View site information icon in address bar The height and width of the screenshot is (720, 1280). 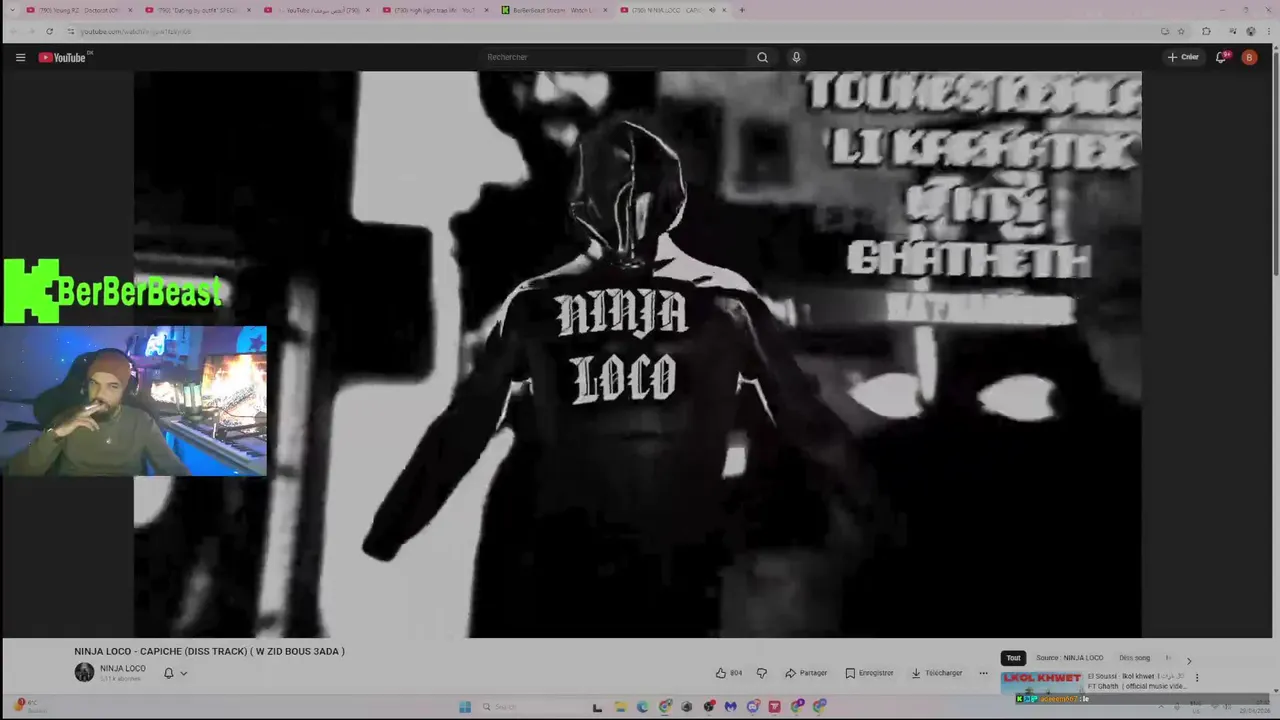71,31
